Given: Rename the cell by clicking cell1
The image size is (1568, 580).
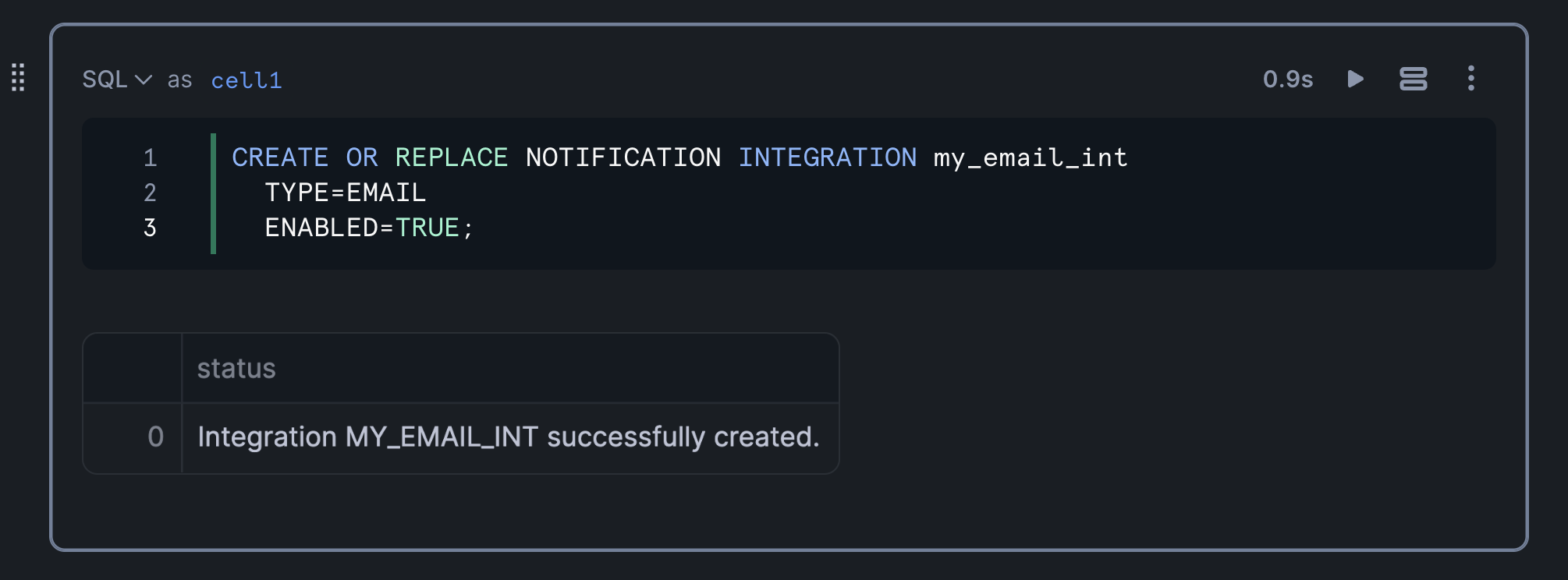Looking at the screenshot, I should tap(247, 80).
